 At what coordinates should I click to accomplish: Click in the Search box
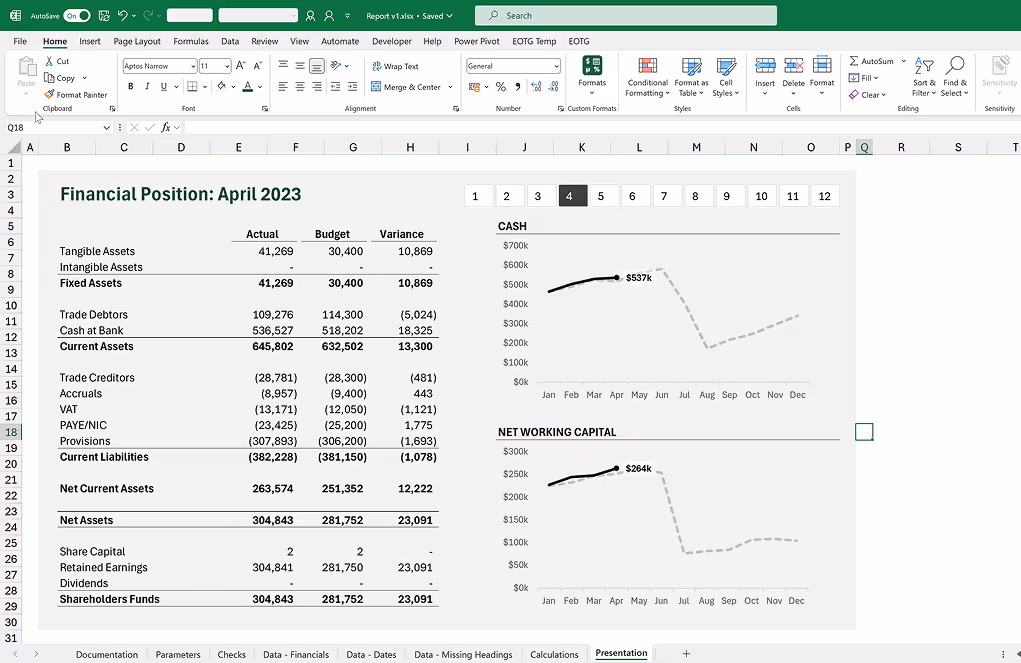(x=626, y=16)
